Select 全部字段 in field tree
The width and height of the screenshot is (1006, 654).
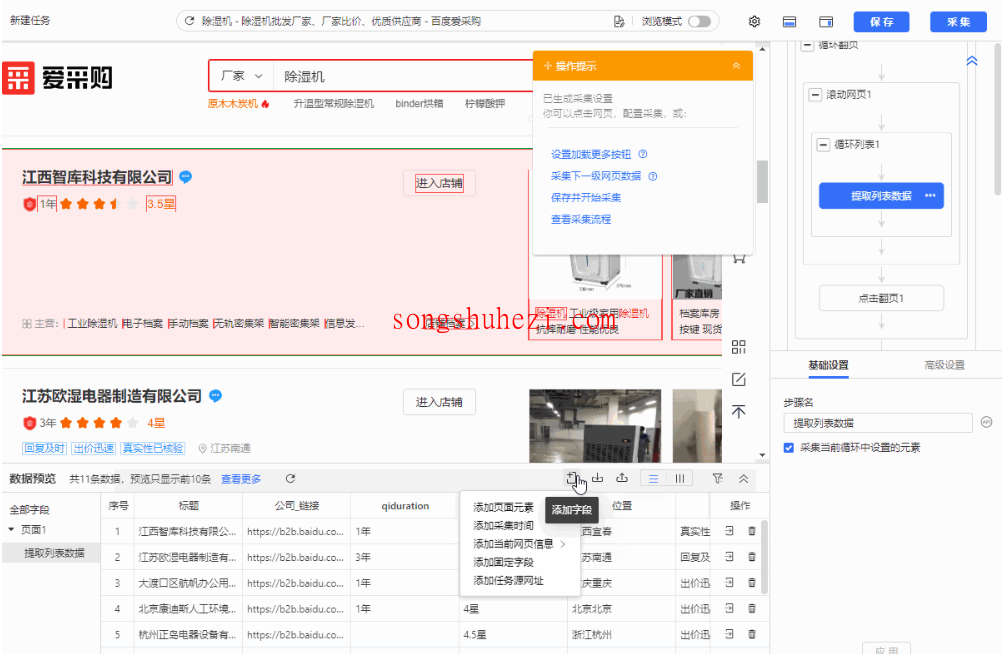click(30, 510)
